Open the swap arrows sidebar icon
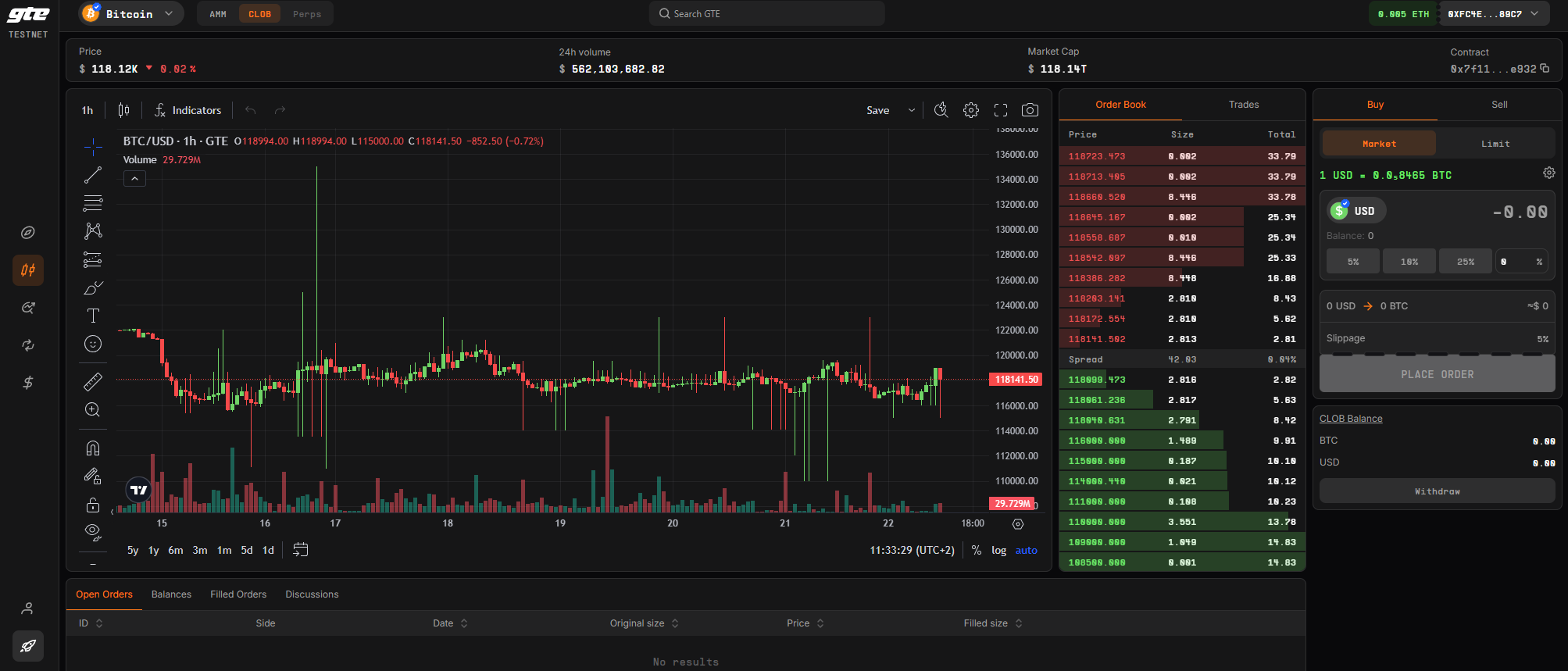Screen dimensions: 1568x671 point(28,345)
